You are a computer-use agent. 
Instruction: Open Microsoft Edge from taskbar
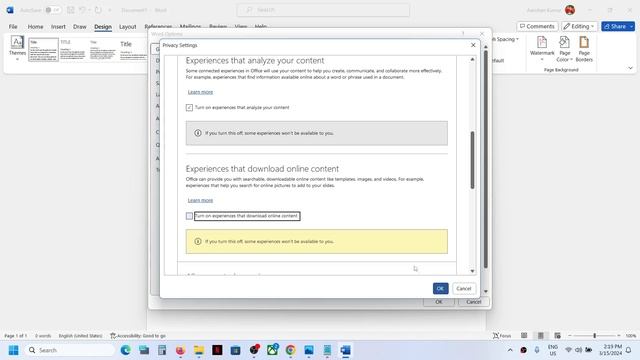[x=125, y=350]
